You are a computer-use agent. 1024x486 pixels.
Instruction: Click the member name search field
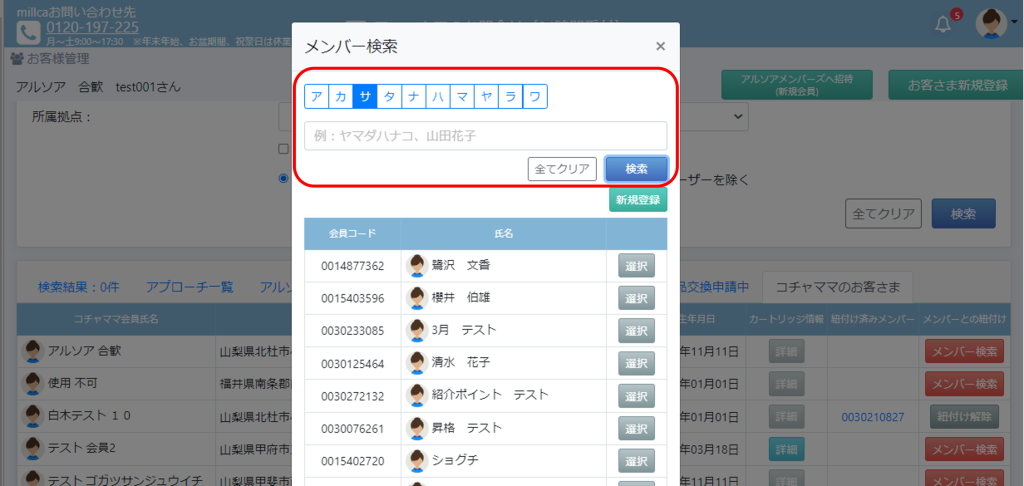(485, 136)
